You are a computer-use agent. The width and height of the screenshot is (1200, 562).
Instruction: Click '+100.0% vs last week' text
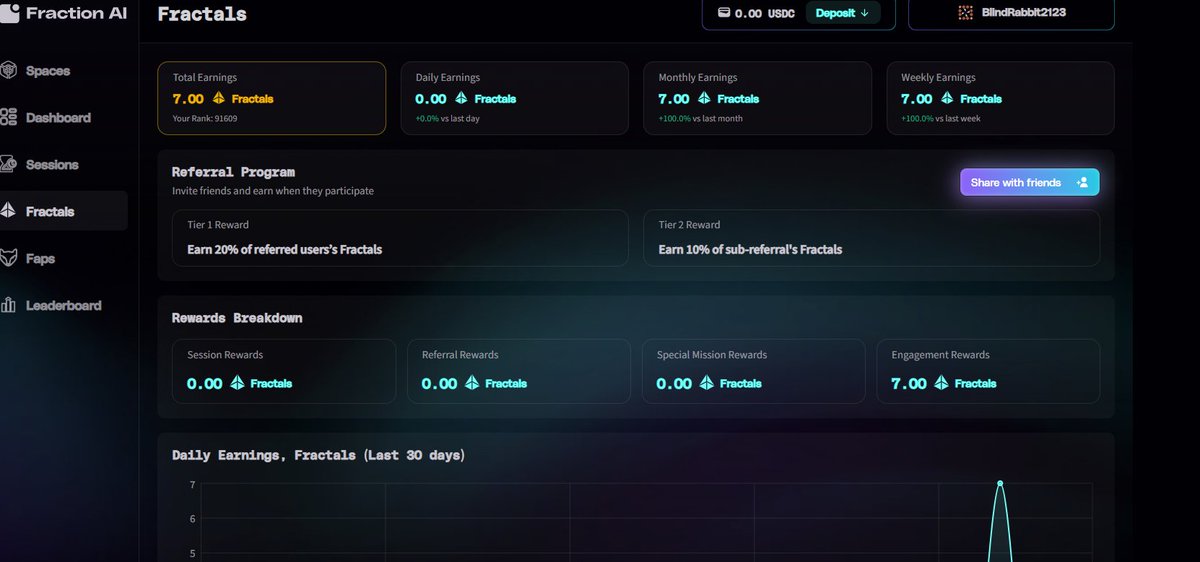pyautogui.click(x=941, y=118)
